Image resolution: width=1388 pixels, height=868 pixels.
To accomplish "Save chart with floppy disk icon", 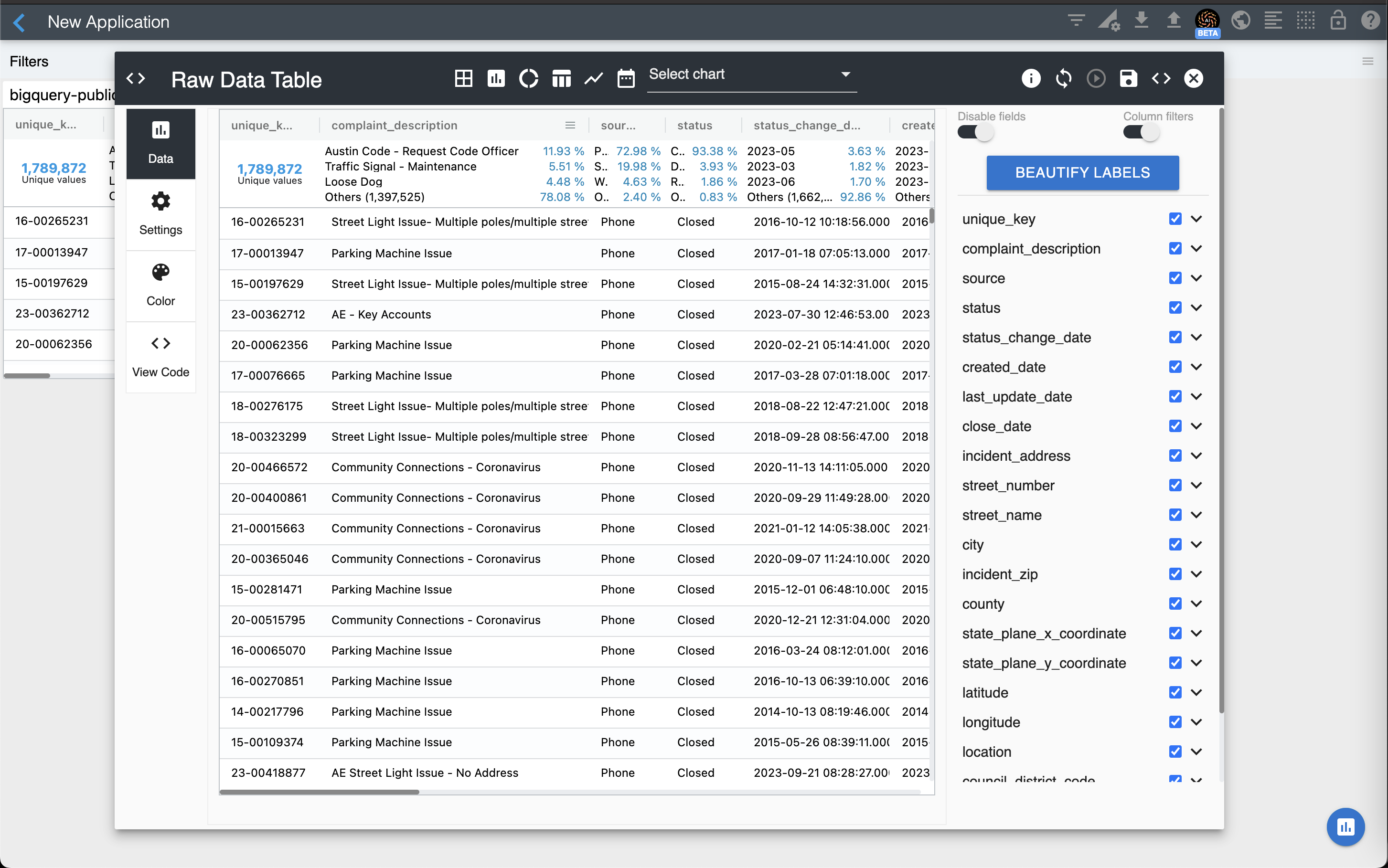I will click(1128, 79).
